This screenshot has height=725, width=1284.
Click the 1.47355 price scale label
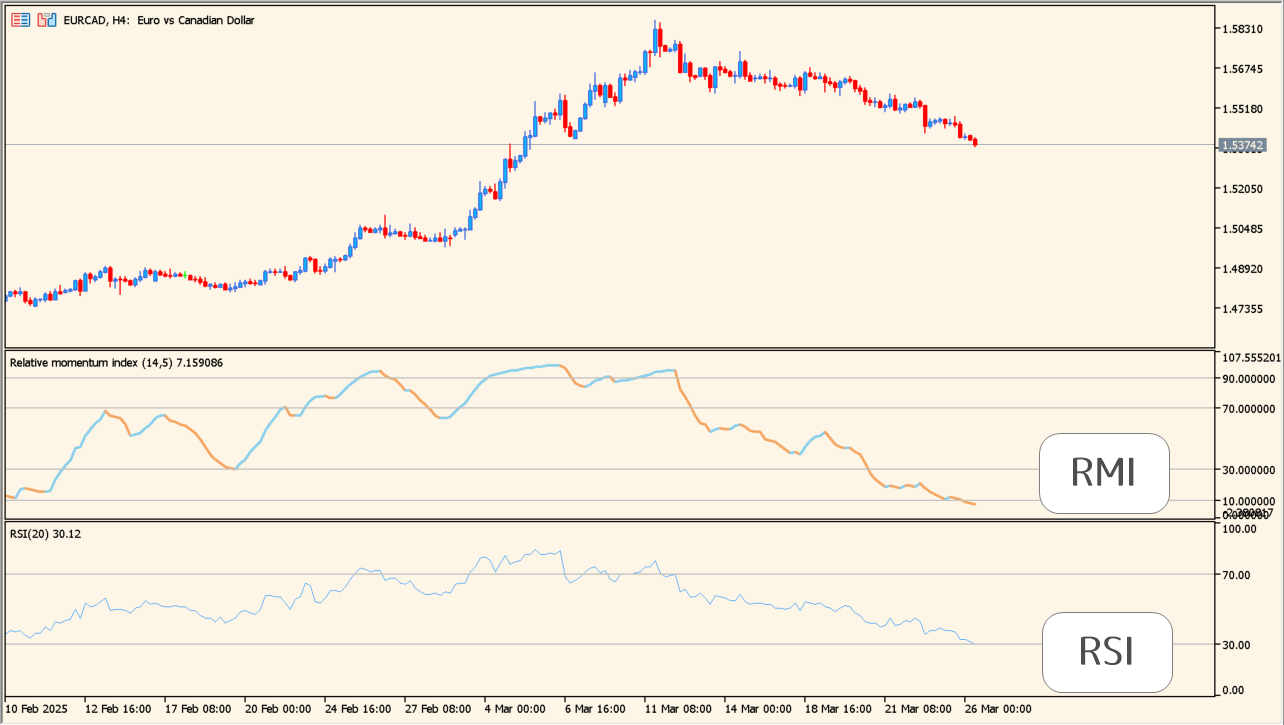tap(1242, 309)
